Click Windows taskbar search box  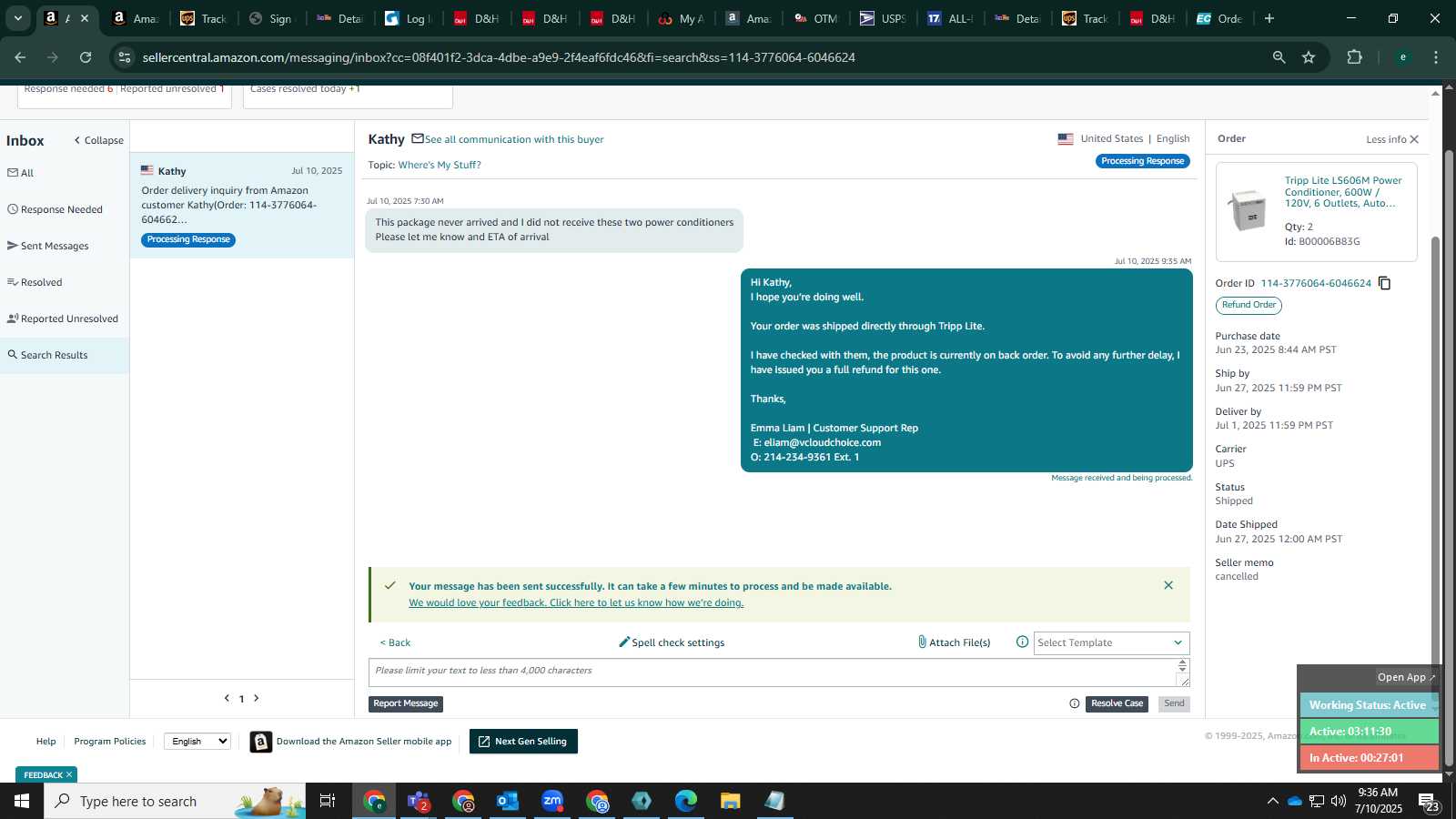175,801
